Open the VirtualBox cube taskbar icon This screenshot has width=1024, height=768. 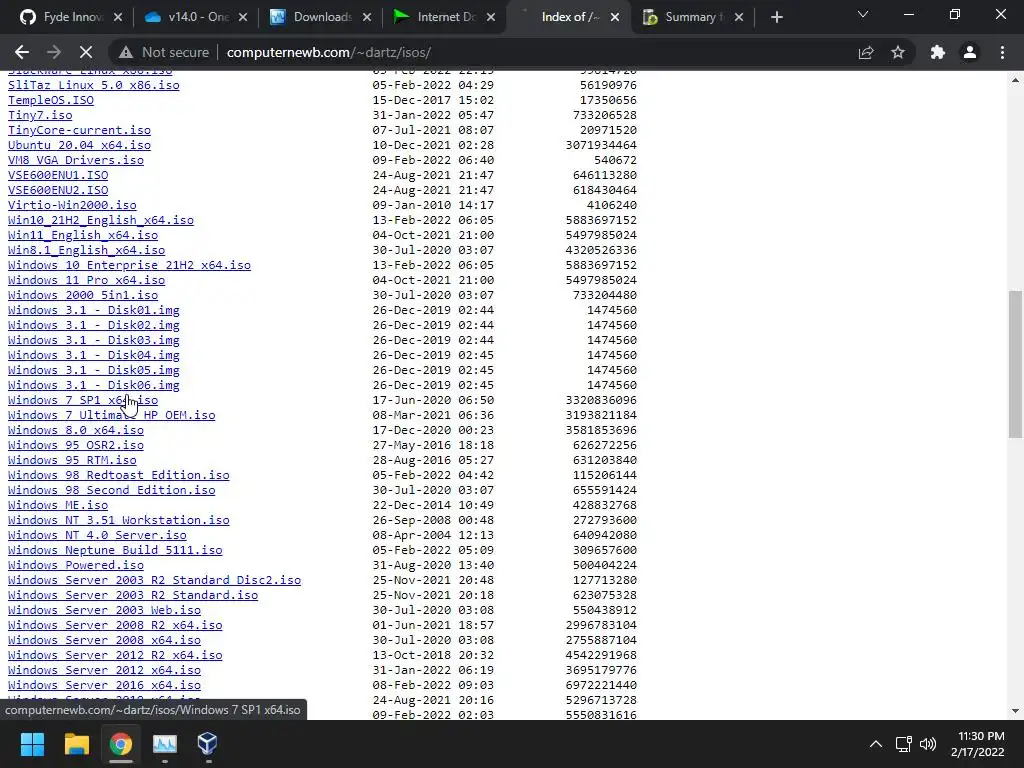point(208,744)
